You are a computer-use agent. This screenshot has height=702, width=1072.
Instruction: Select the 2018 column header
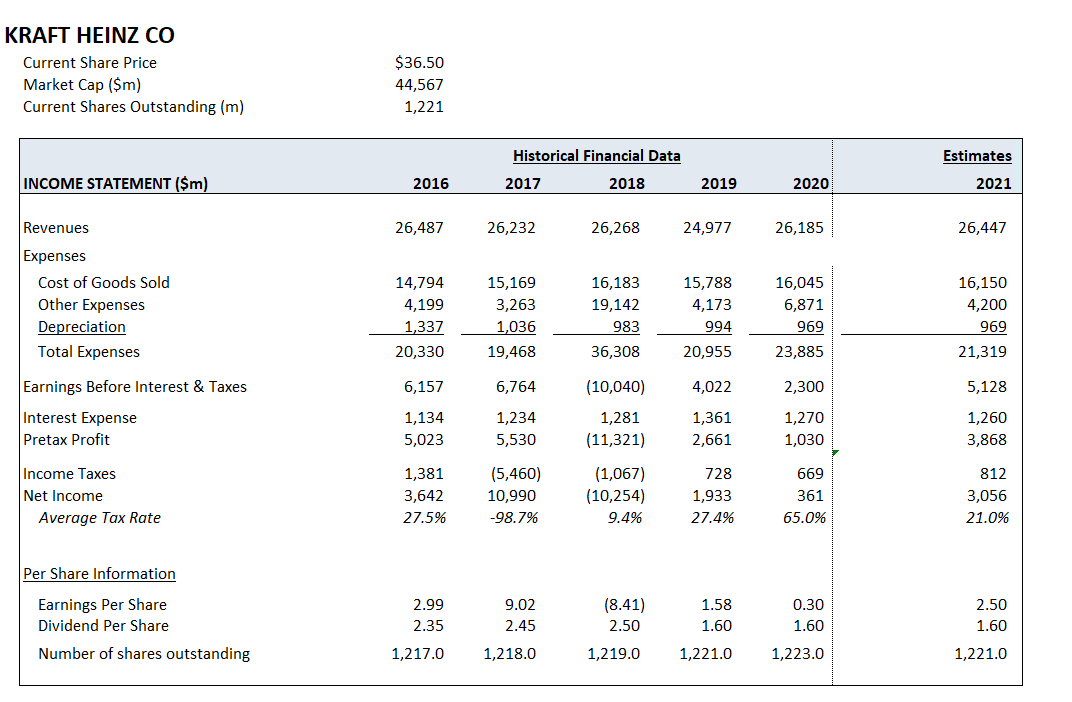coord(627,183)
